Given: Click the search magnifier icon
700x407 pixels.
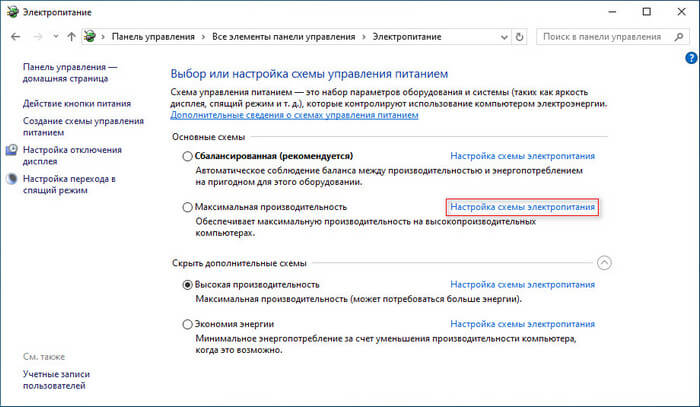Looking at the screenshot, I should pyautogui.click(x=680, y=37).
